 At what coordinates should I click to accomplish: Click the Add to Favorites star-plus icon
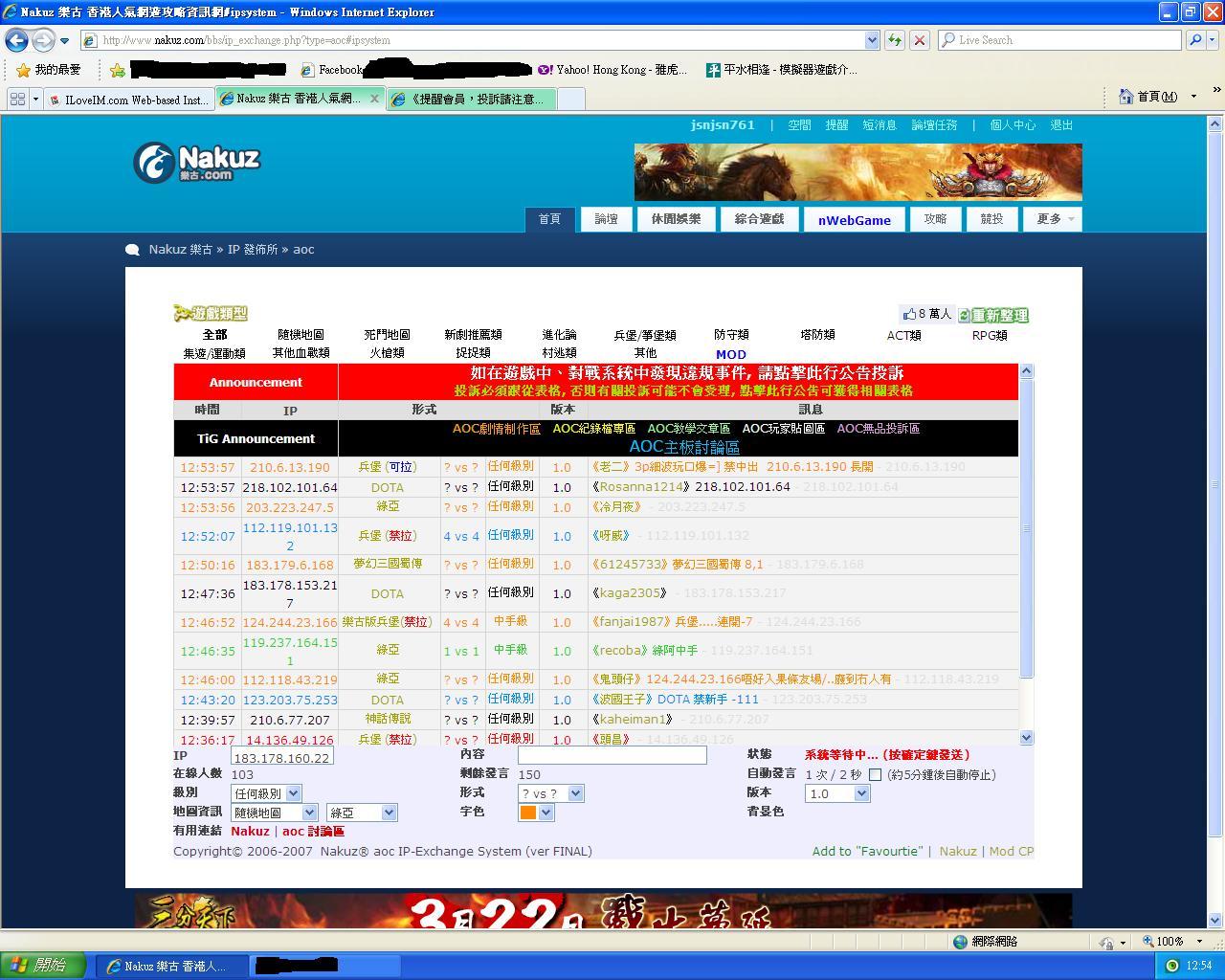click(x=118, y=70)
